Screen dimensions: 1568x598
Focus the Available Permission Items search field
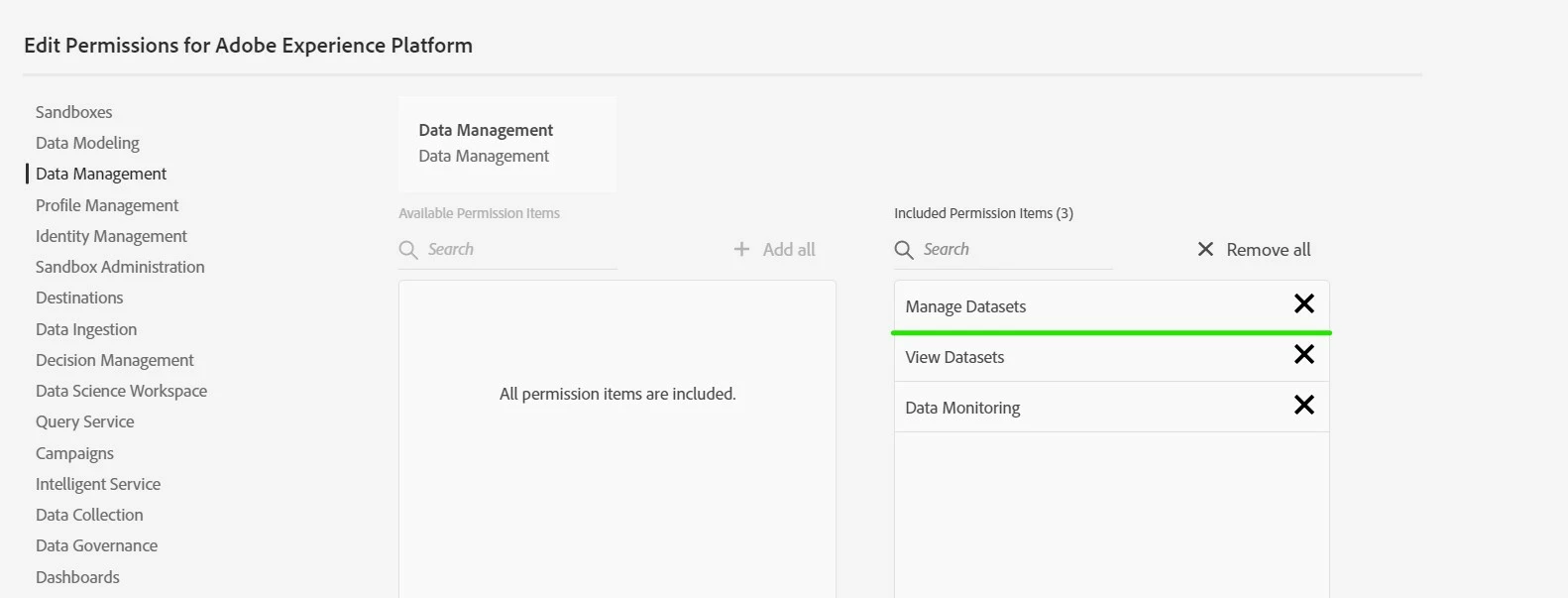click(x=507, y=250)
